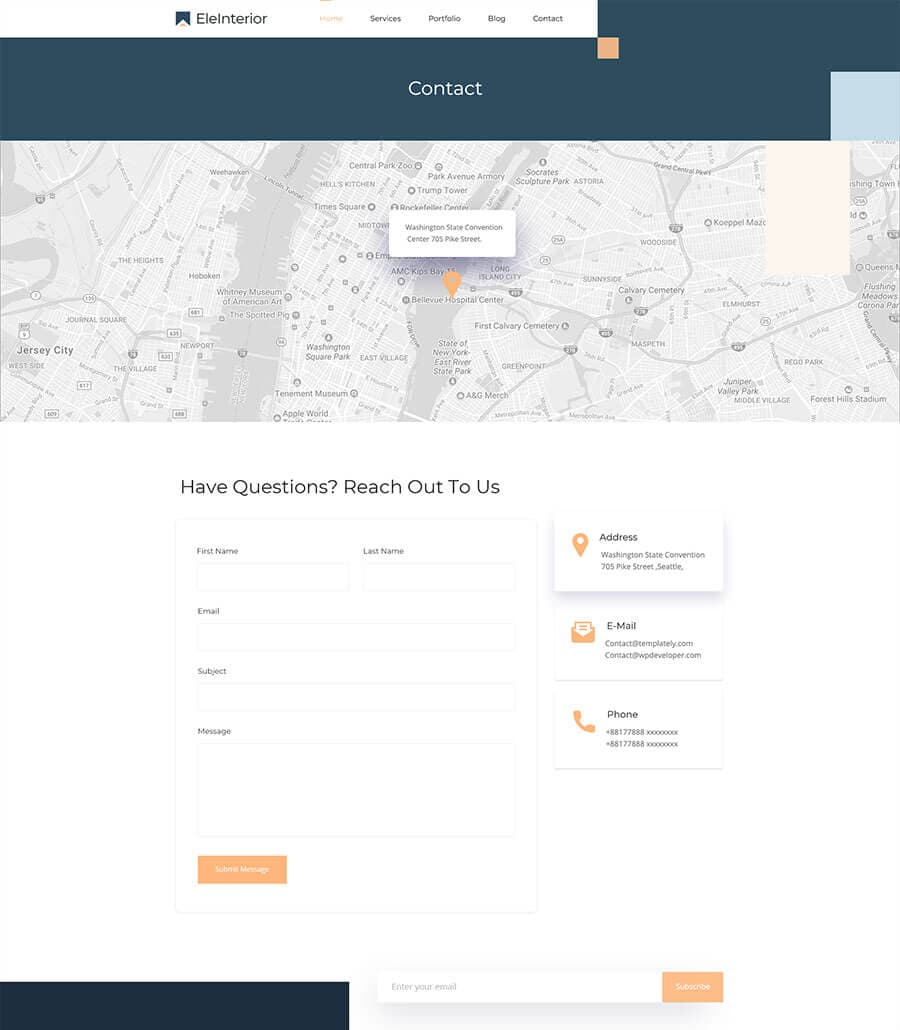Click the Subscribe button
The width and height of the screenshot is (900, 1030).
coord(692,987)
